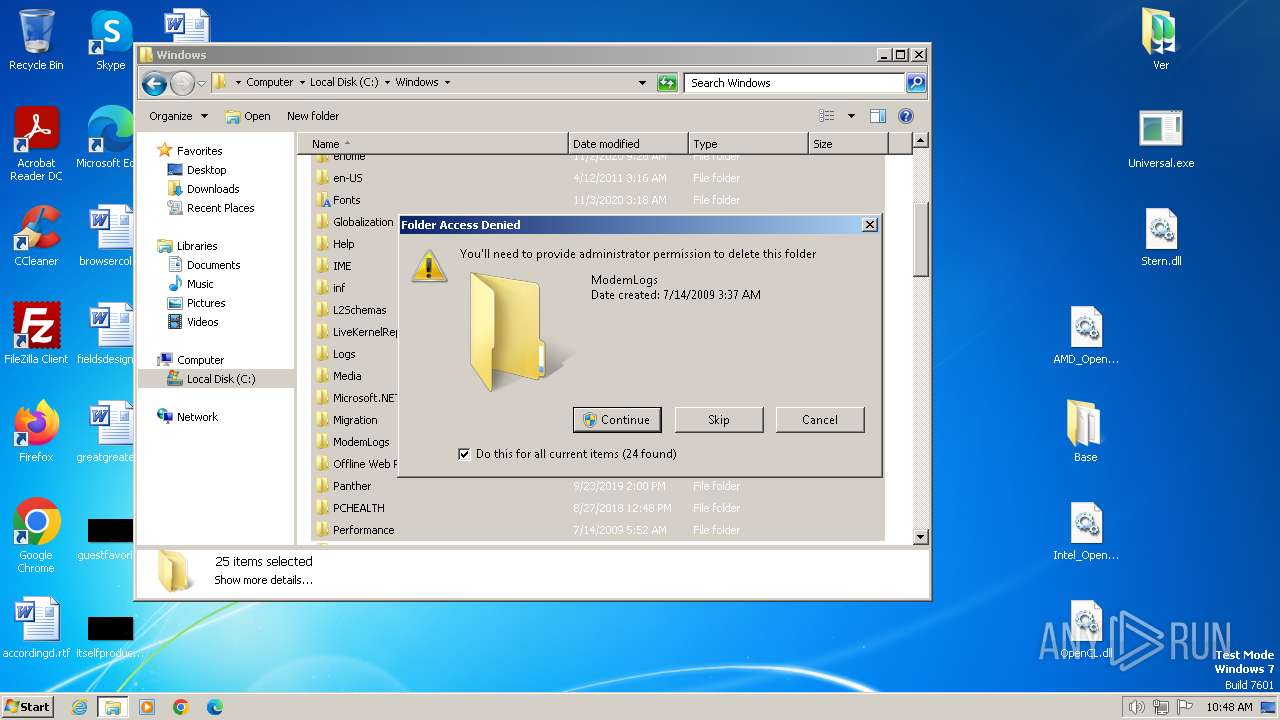Select Google Chrome desktop icon

pyautogui.click(x=36, y=536)
